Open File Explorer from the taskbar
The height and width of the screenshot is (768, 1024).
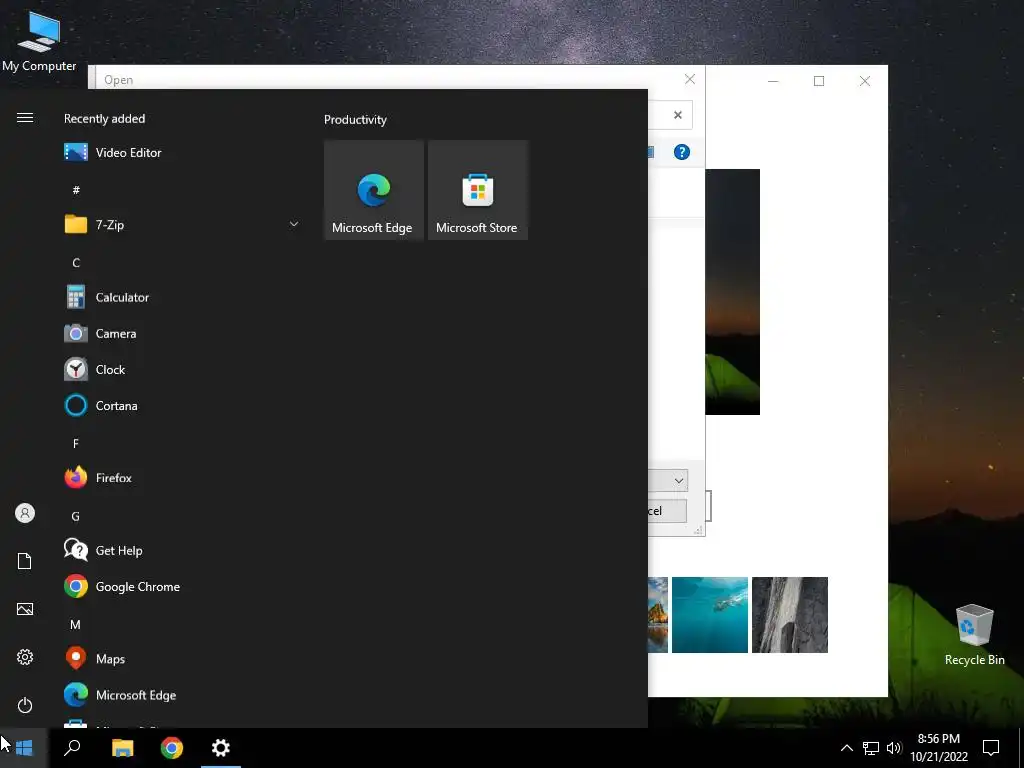(123, 748)
